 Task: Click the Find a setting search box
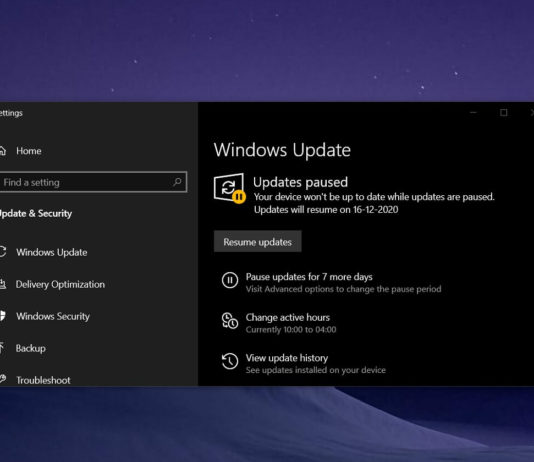pyautogui.click(x=93, y=182)
